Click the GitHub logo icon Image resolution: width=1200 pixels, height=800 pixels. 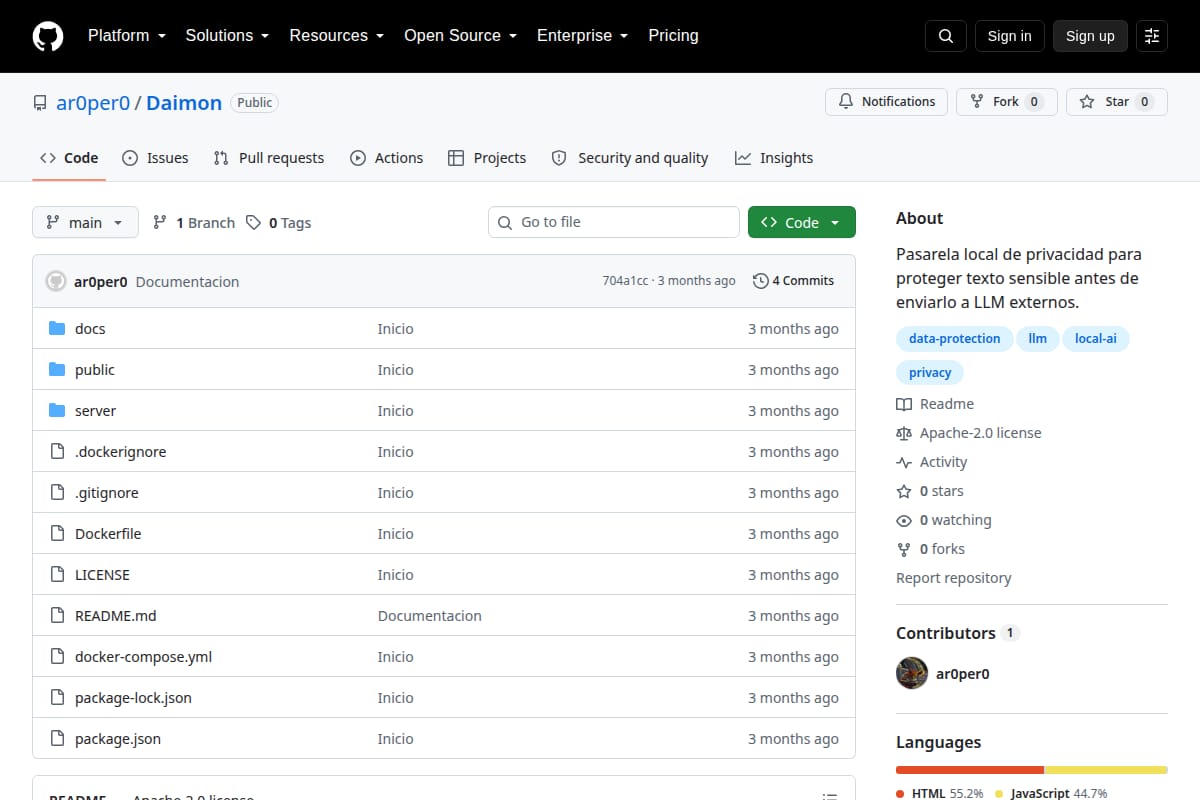48,36
